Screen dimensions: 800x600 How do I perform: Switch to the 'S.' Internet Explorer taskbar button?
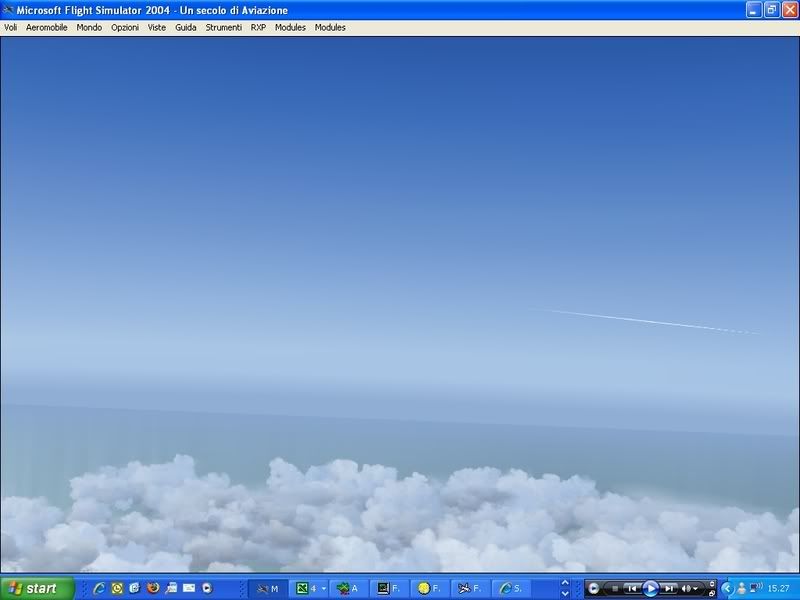click(x=511, y=589)
